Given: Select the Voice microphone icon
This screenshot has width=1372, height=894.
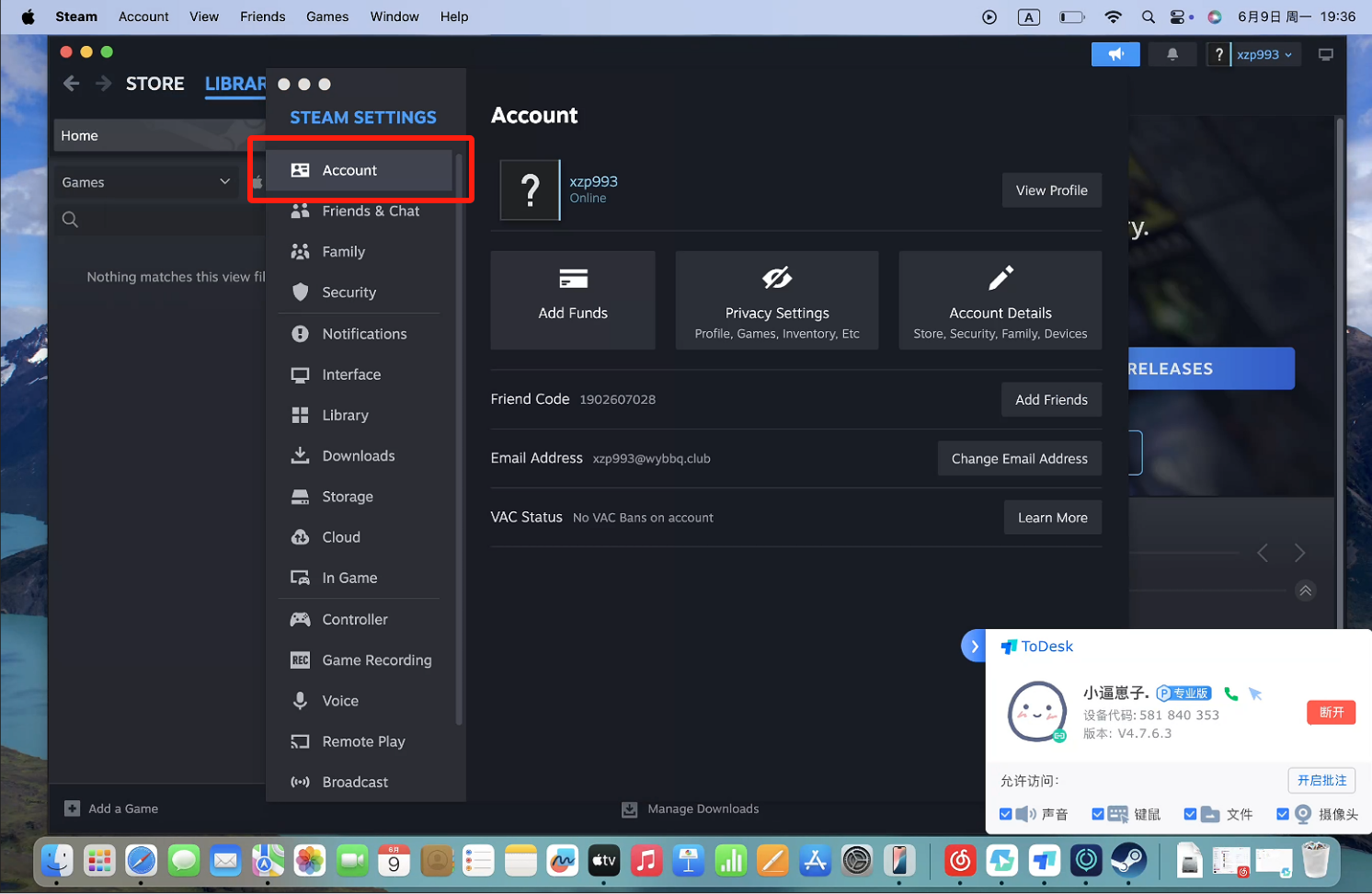Looking at the screenshot, I should pyautogui.click(x=300, y=700).
